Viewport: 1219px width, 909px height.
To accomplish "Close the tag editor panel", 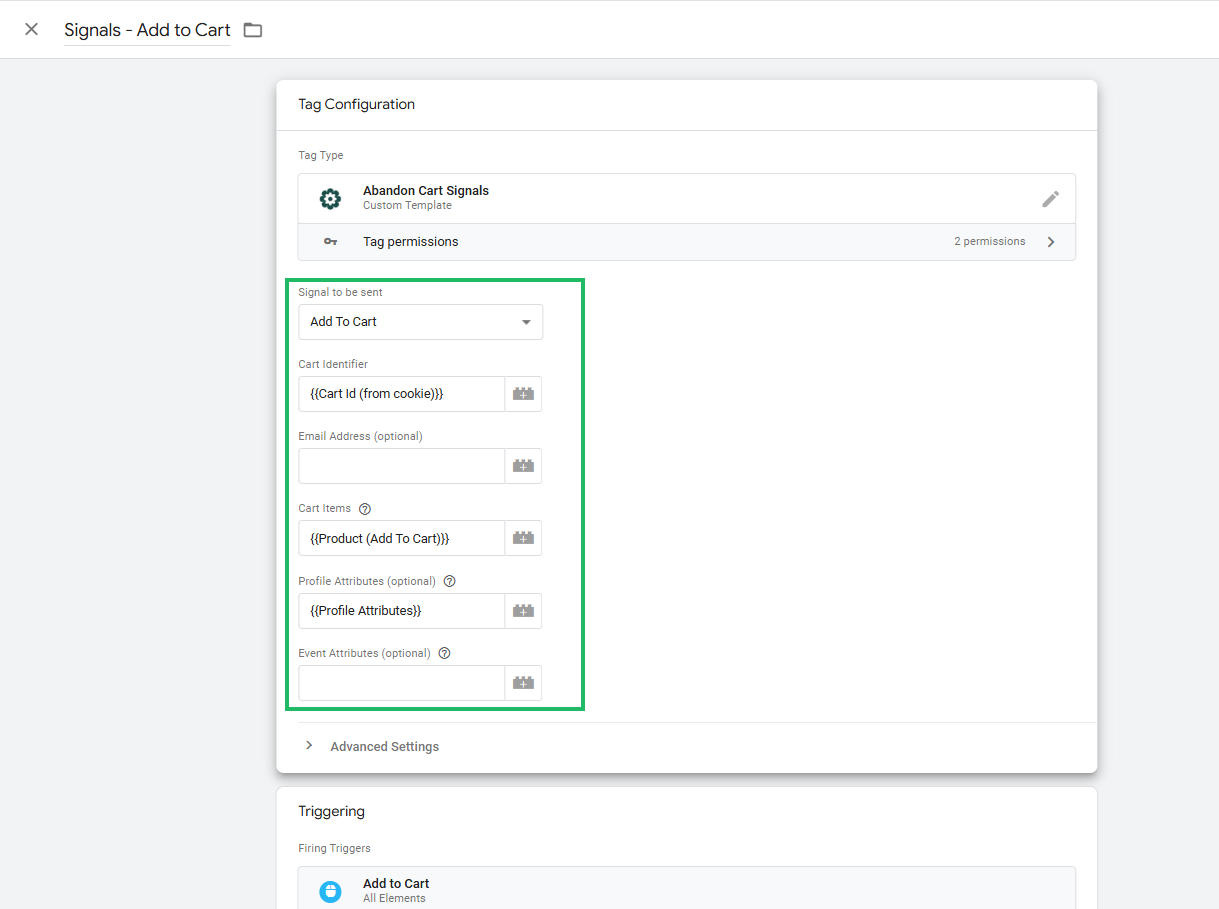I will coord(32,29).
